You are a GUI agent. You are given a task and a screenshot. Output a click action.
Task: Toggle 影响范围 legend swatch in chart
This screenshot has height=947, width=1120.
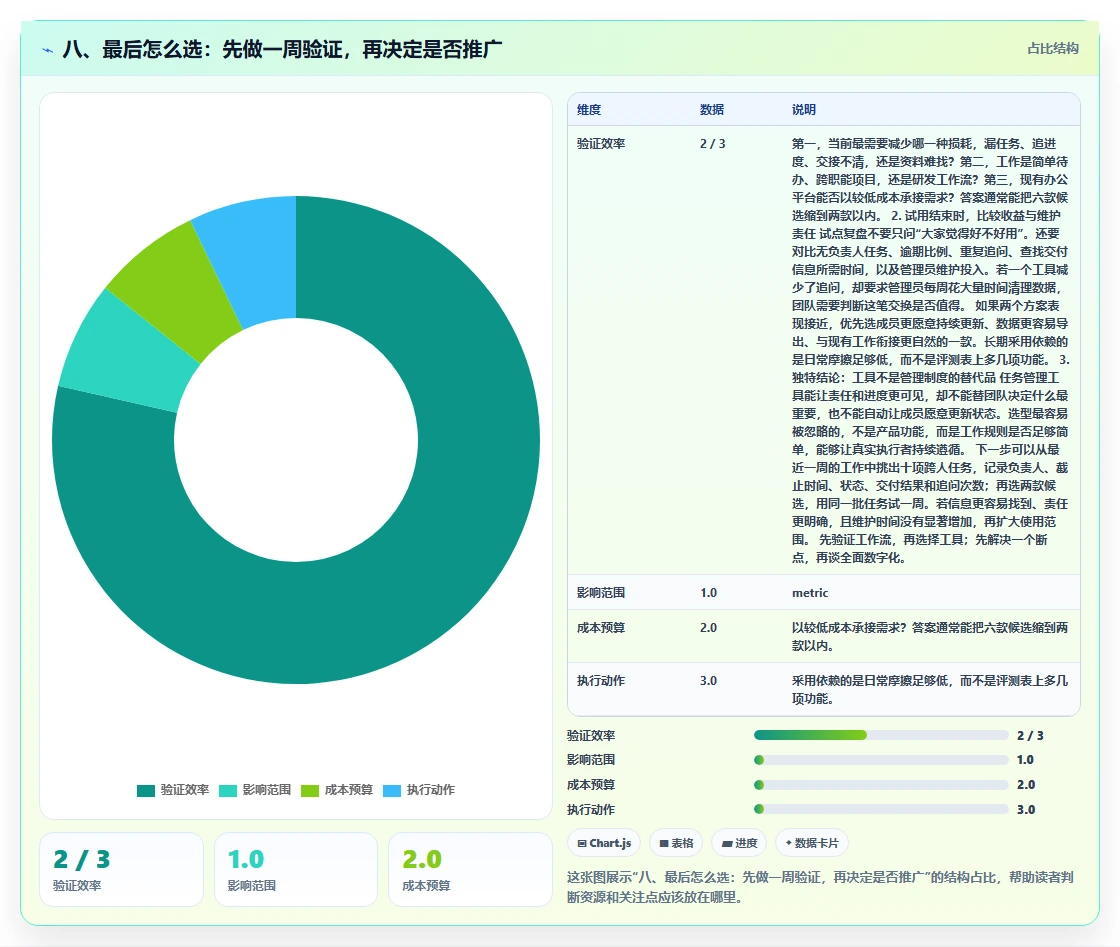(228, 791)
